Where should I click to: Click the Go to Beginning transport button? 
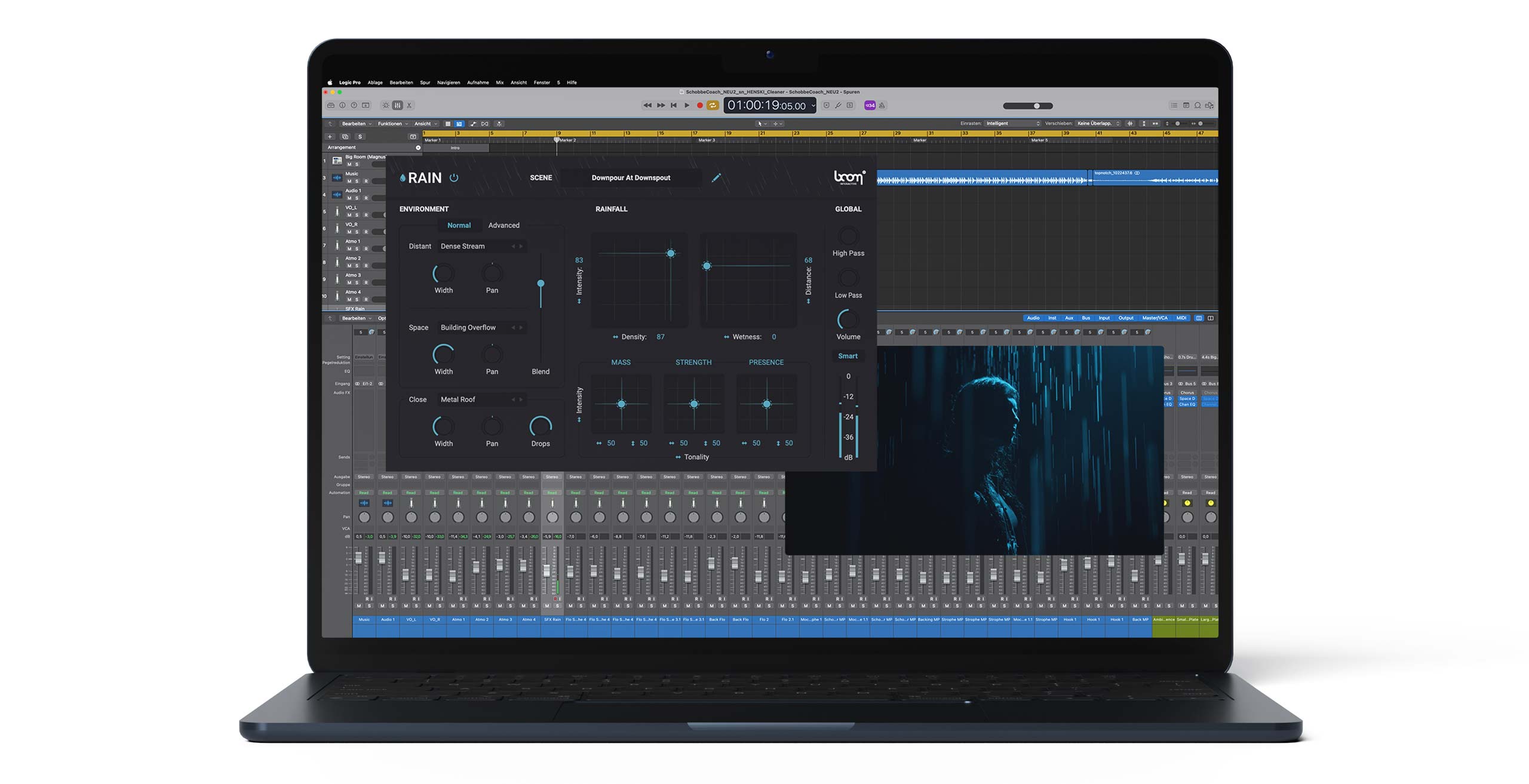coord(674,106)
